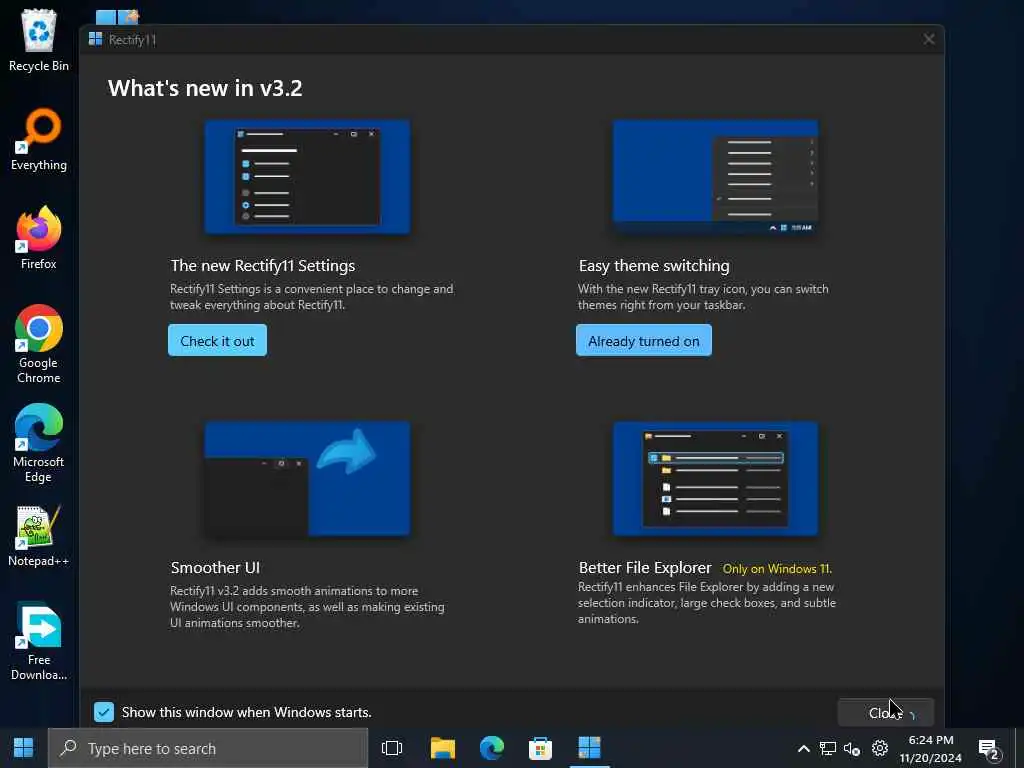
Task: Open the Windows Start menu
Action: 24,748
